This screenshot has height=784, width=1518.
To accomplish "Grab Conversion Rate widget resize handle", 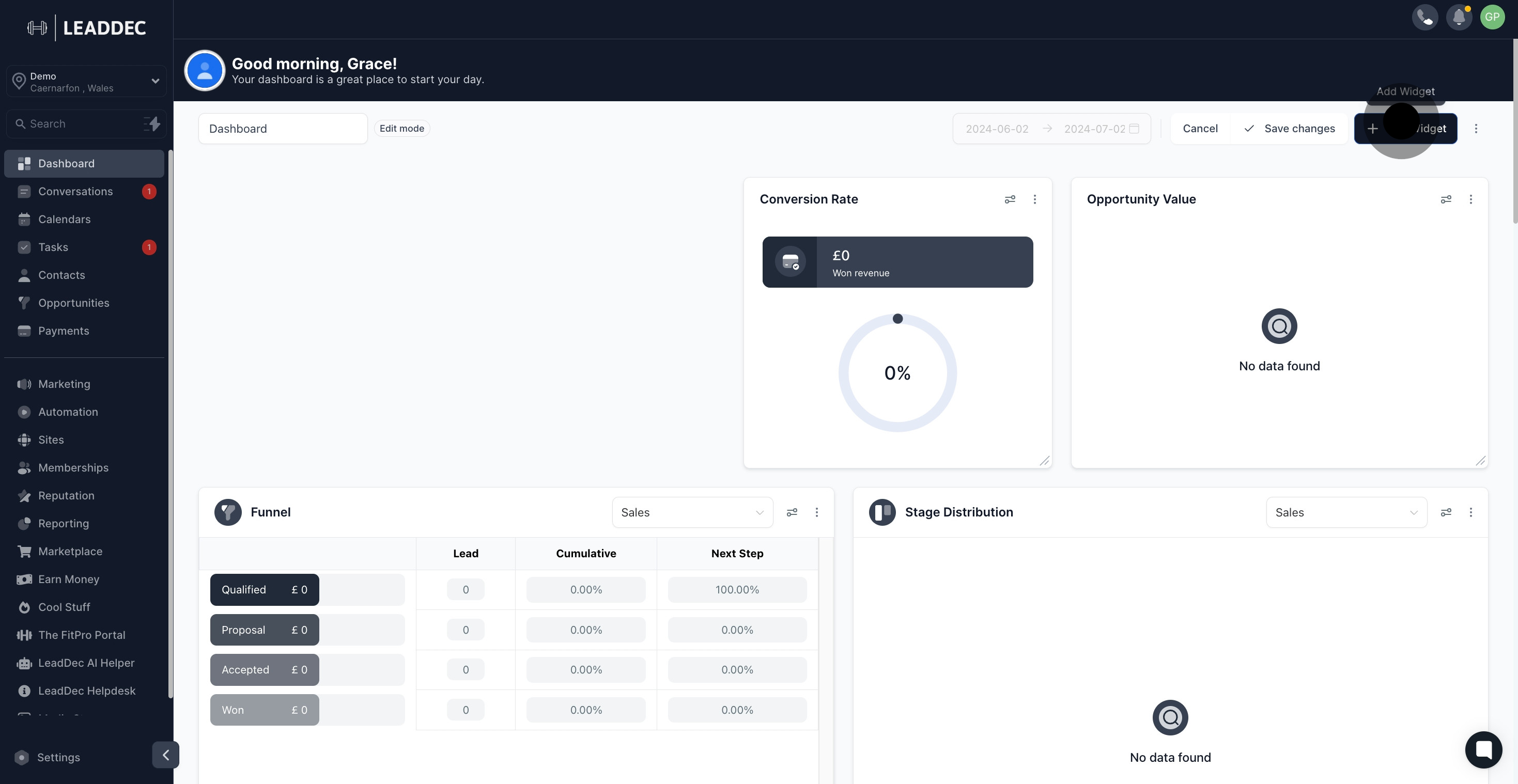I will [x=1044, y=461].
